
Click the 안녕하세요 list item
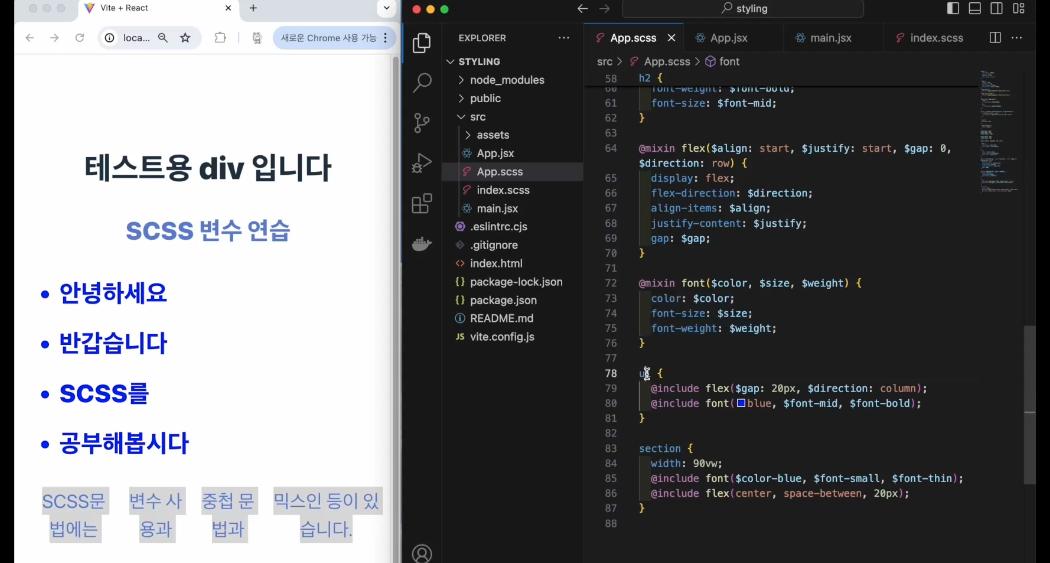(112, 293)
